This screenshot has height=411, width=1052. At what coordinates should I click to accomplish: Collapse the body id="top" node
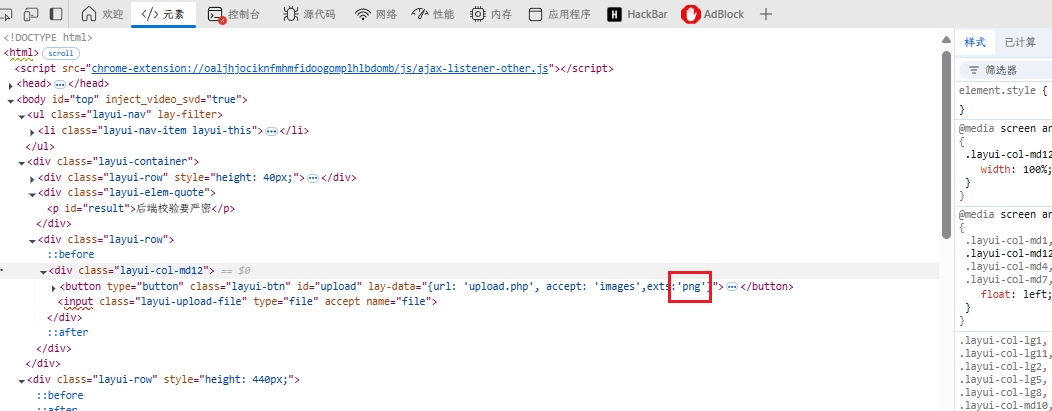(11, 101)
